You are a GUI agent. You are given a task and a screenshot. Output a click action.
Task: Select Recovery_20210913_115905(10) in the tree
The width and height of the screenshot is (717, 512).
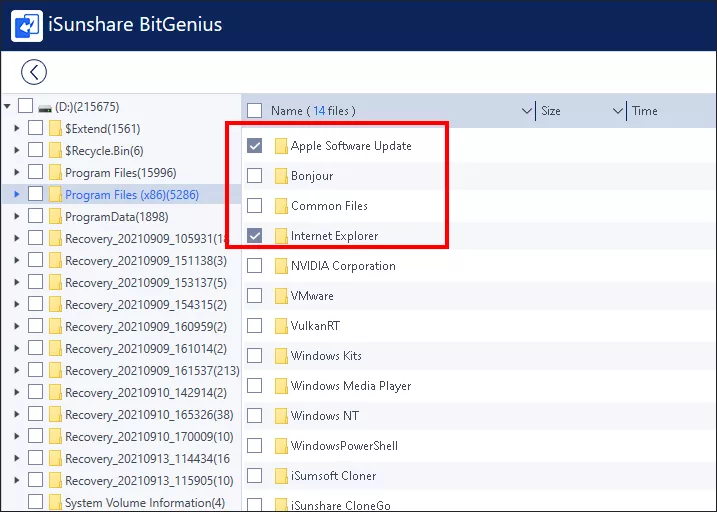(x=149, y=481)
